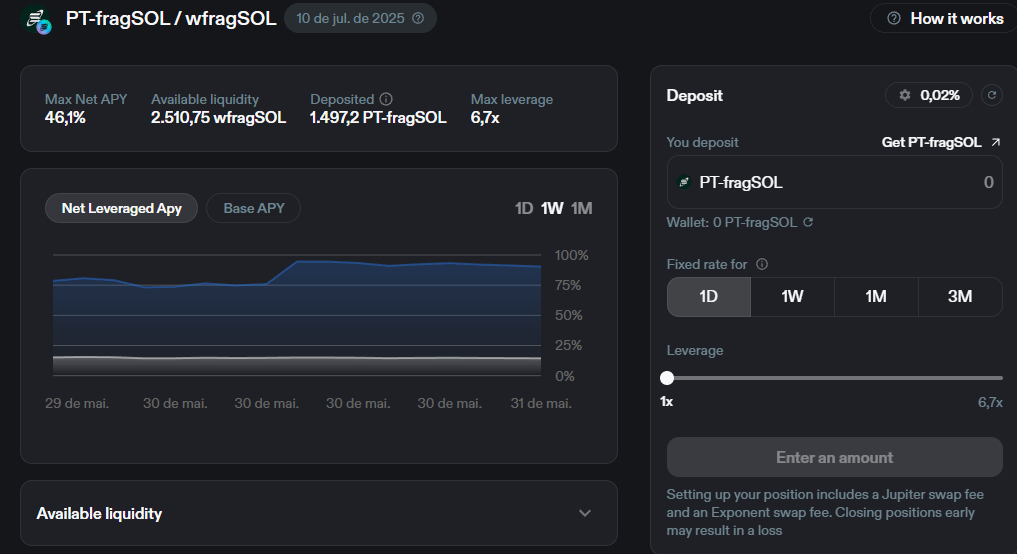Click the middle of the Leverage slider track
This screenshot has width=1017, height=554.
tap(835, 378)
